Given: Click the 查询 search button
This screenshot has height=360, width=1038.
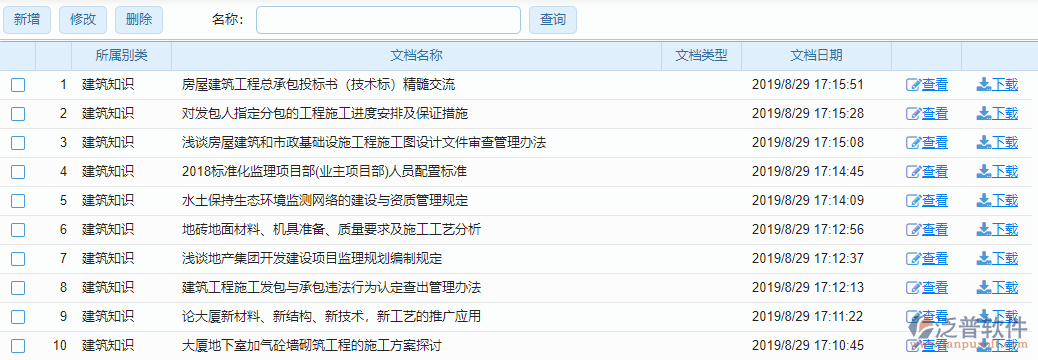Looking at the screenshot, I should click(x=553, y=20).
